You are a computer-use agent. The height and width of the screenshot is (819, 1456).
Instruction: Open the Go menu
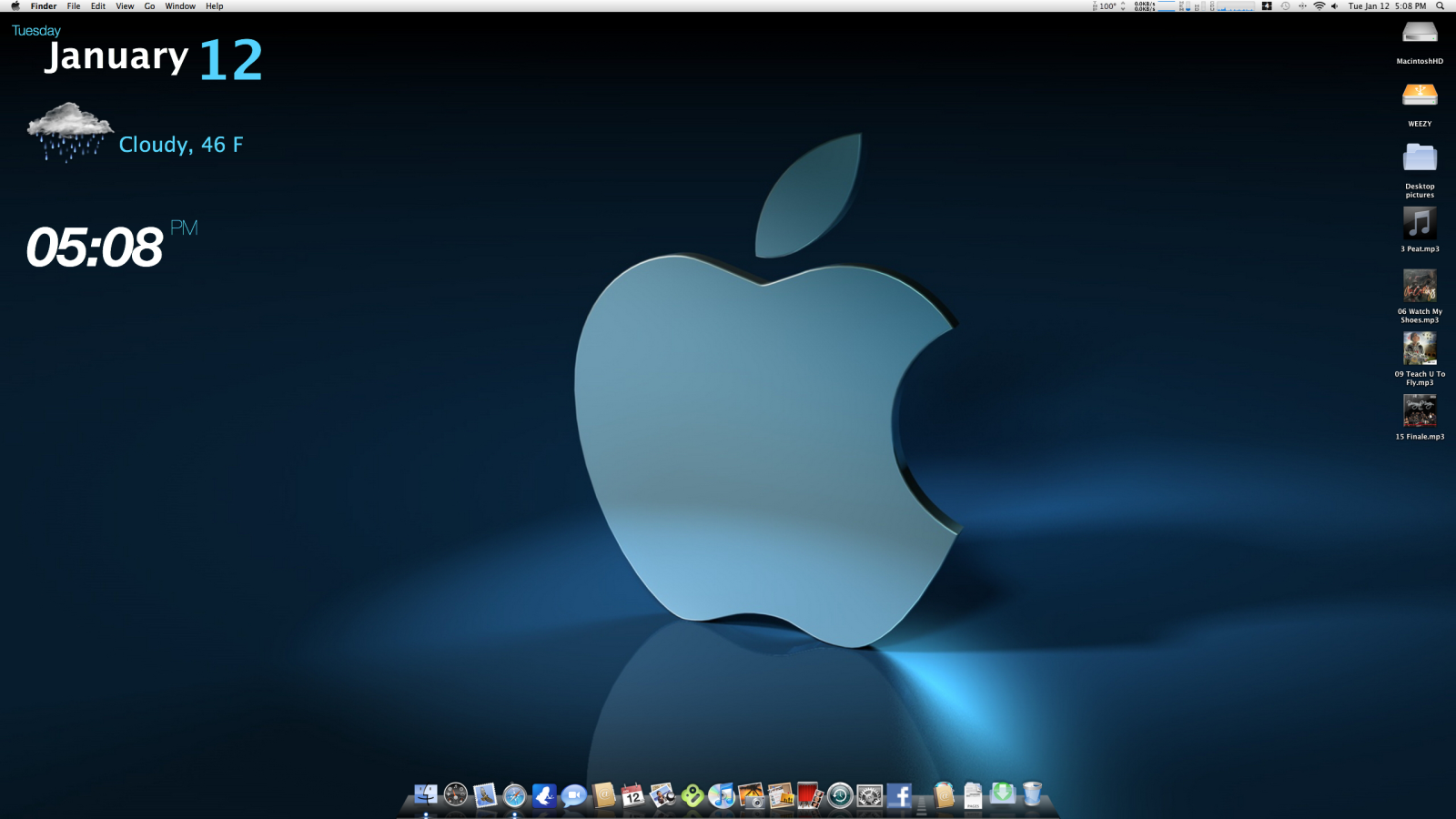click(x=149, y=5)
